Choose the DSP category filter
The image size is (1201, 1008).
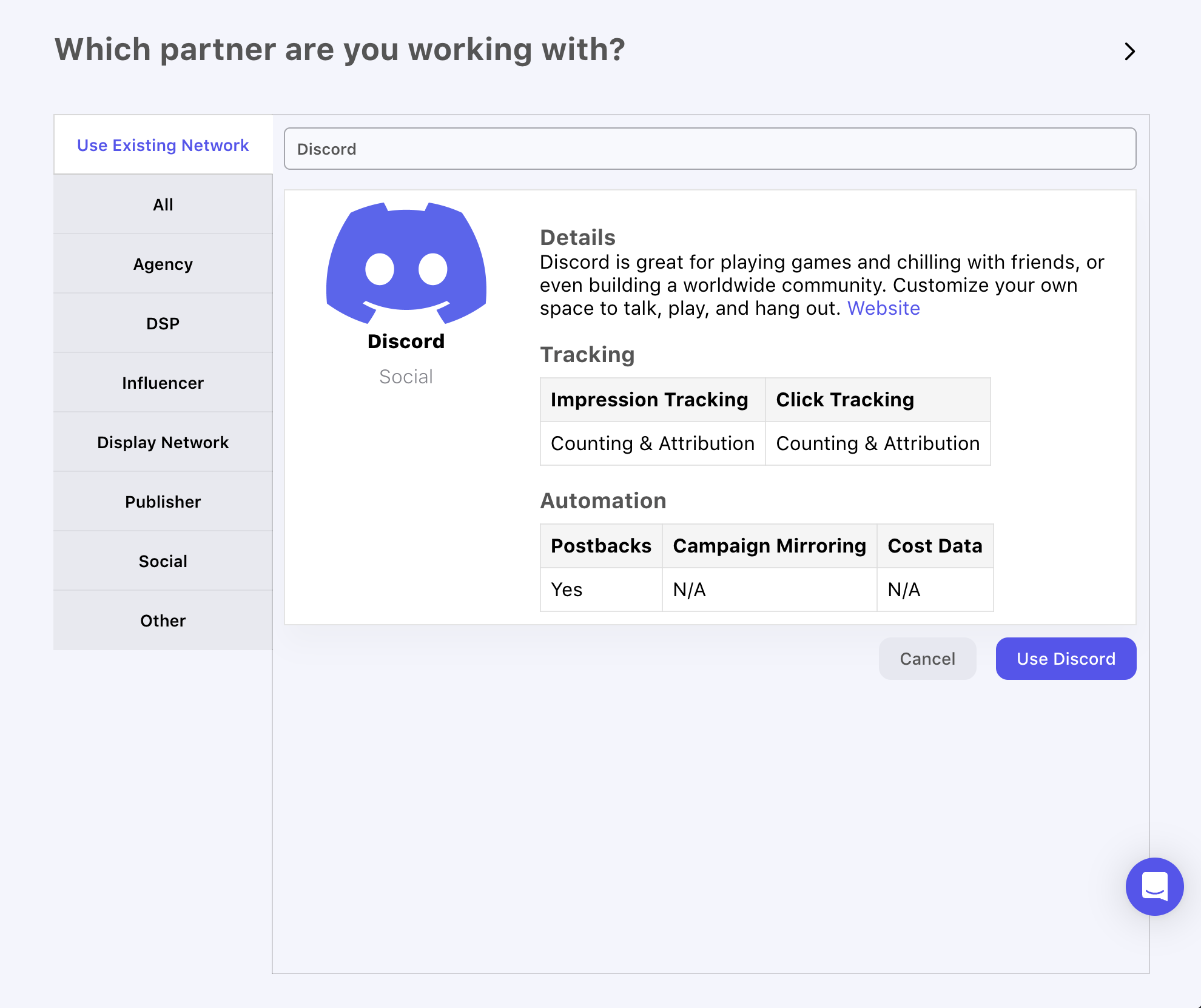click(x=163, y=324)
